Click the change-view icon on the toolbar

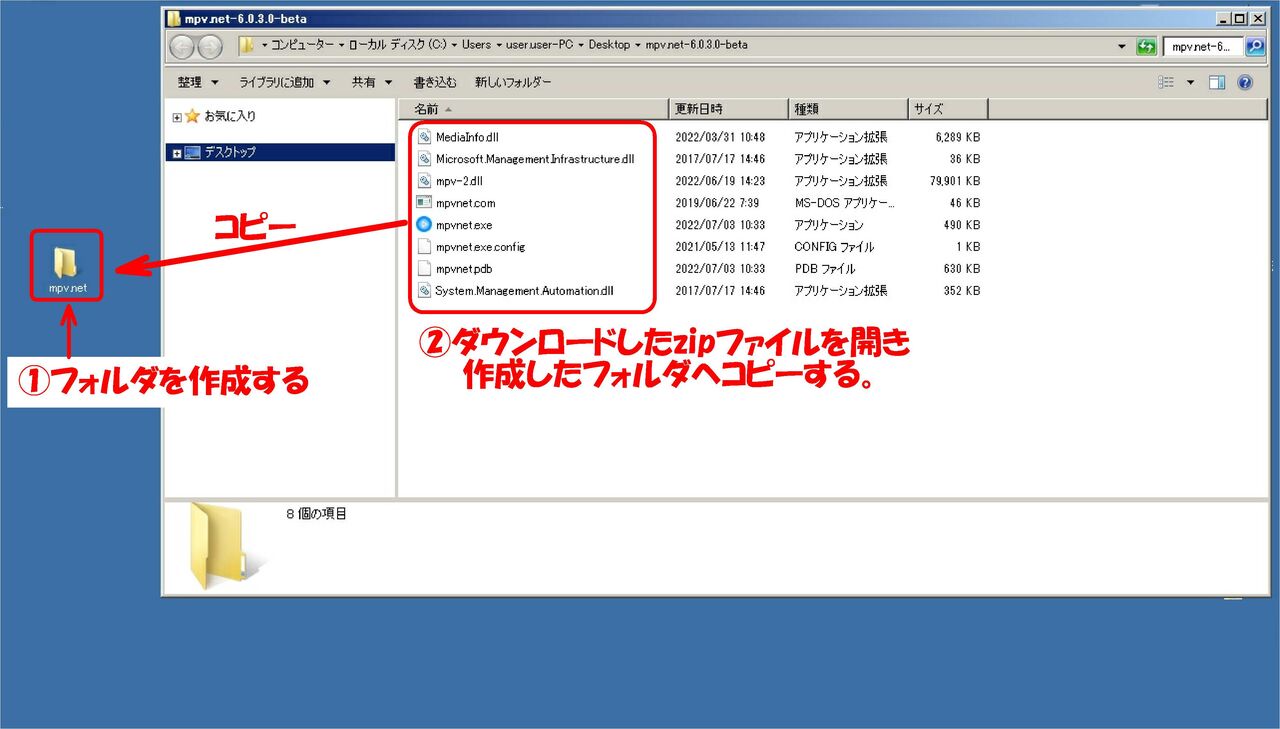[x=1167, y=82]
